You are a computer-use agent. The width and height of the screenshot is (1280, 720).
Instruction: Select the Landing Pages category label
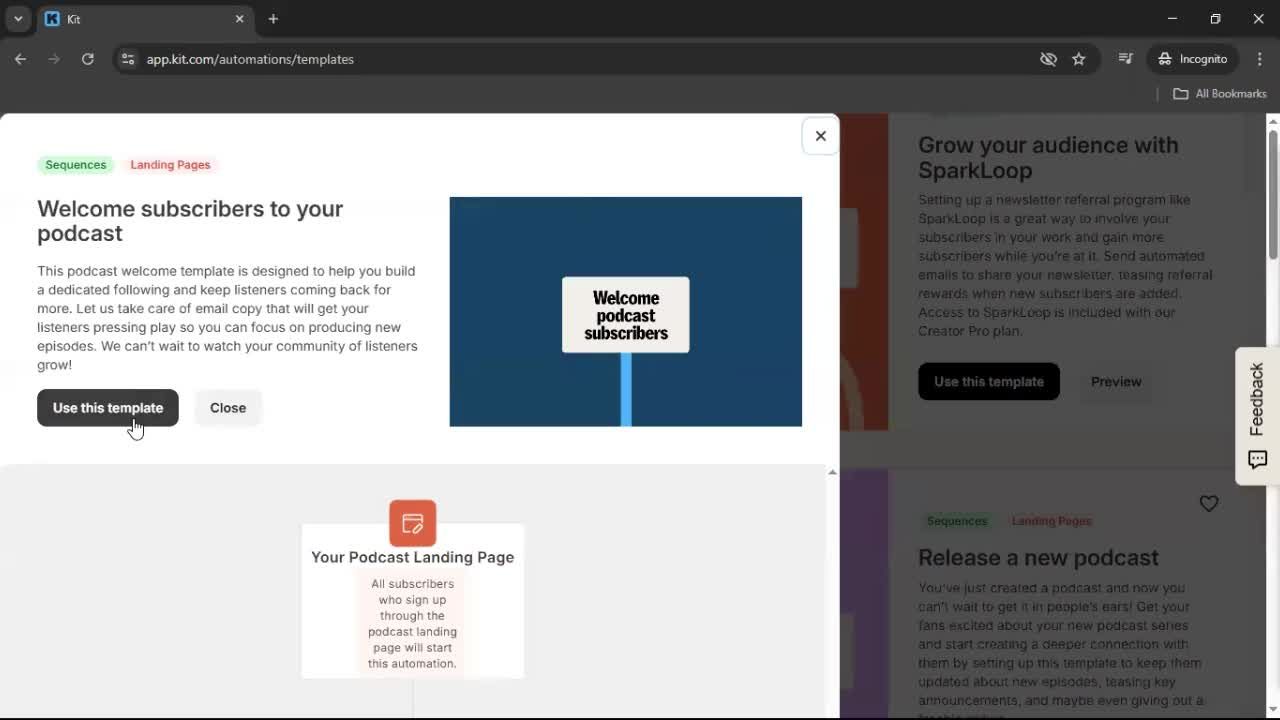point(170,165)
